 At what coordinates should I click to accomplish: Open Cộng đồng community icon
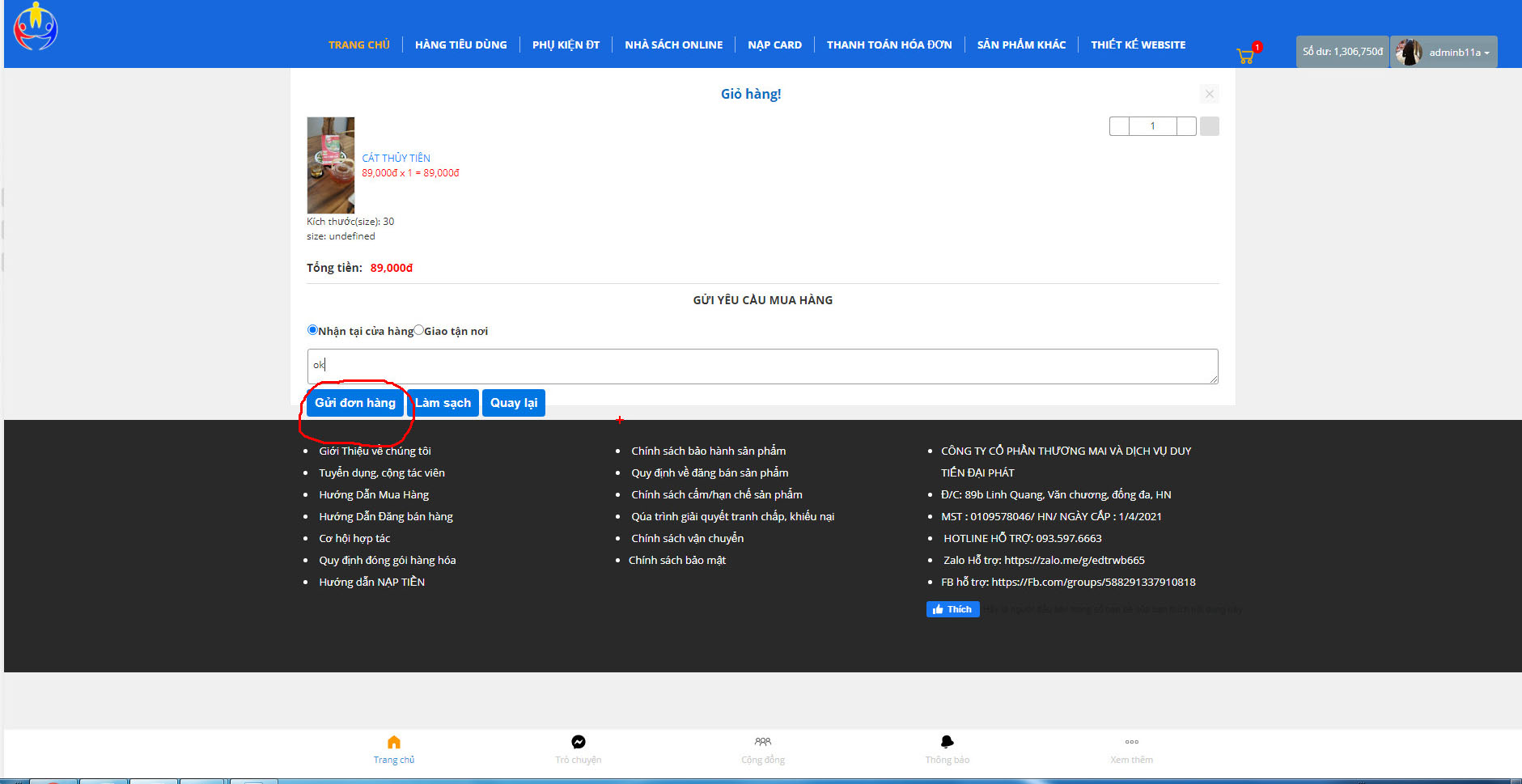[763, 743]
